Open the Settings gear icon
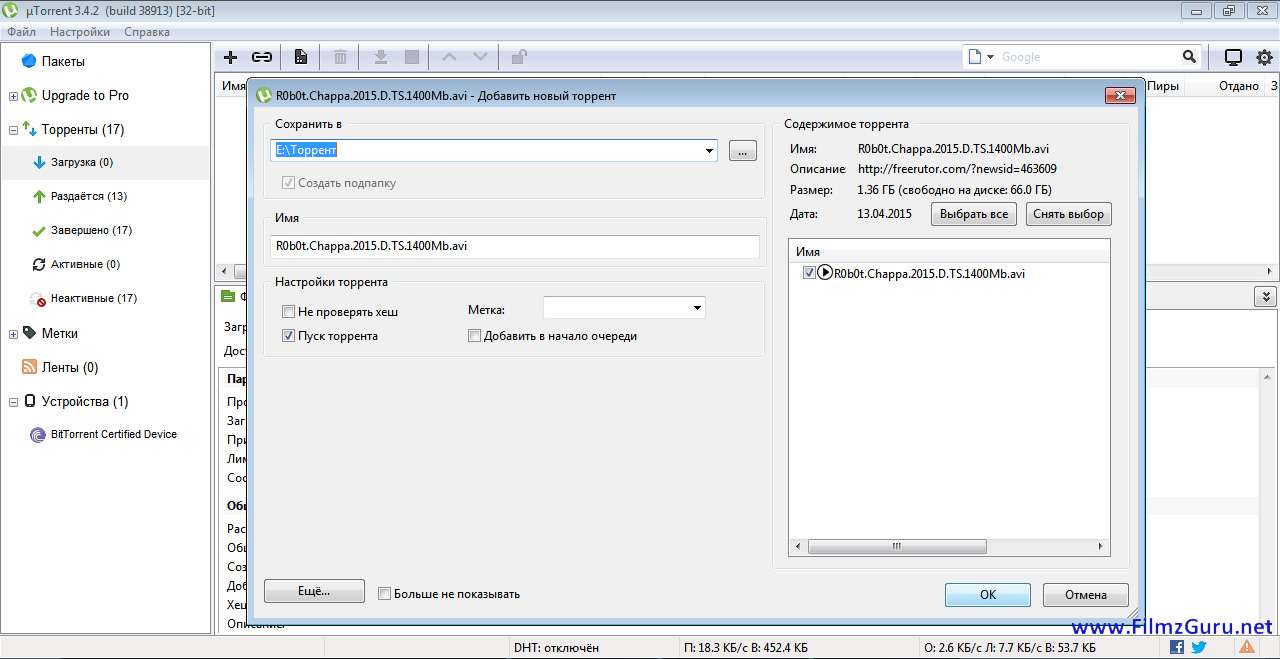This screenshot has width=1280, height=659. (1264, 57)
